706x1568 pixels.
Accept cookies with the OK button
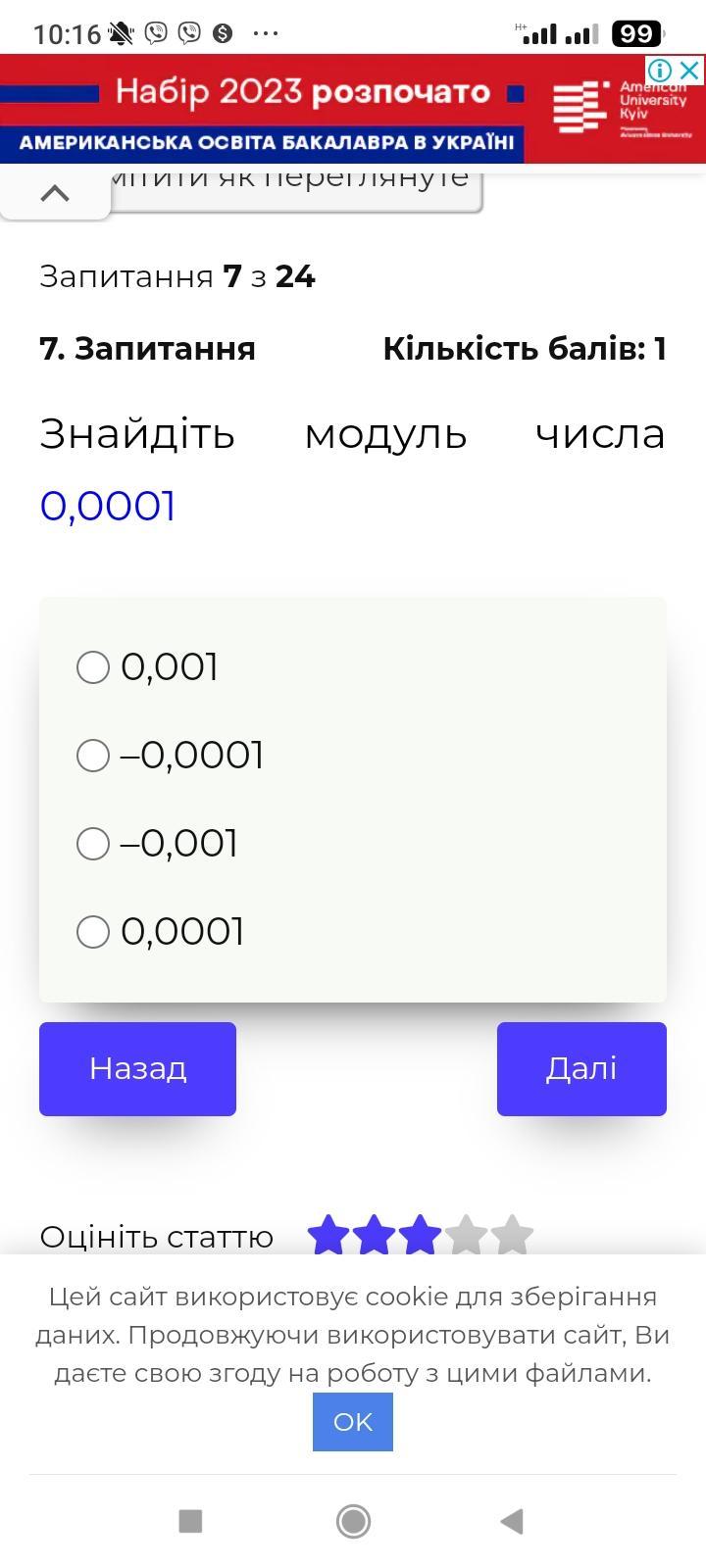(352, 1422)
